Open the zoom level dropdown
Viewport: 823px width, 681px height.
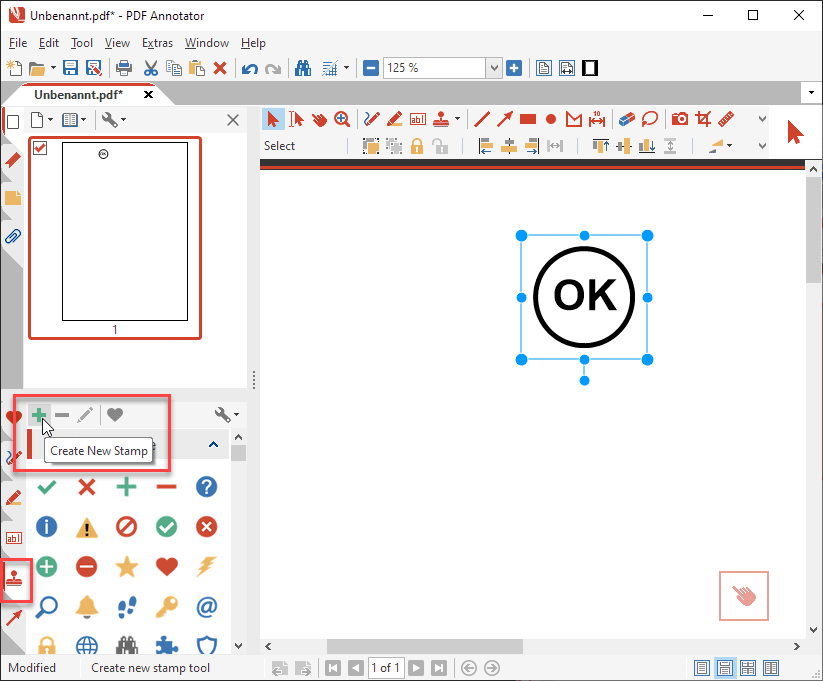[493, 68]
